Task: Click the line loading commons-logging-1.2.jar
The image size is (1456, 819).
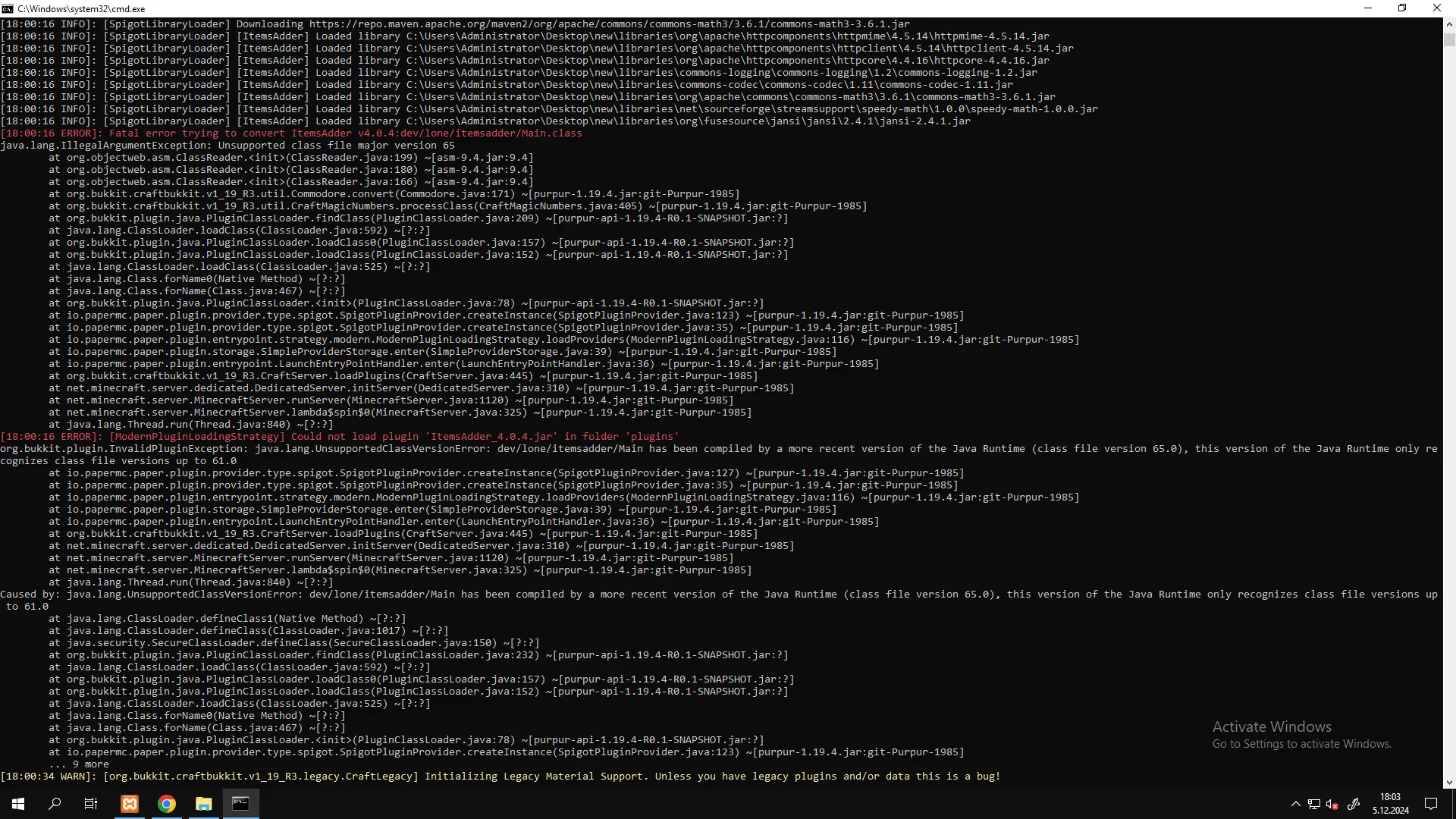Action: tap(519, 72)
